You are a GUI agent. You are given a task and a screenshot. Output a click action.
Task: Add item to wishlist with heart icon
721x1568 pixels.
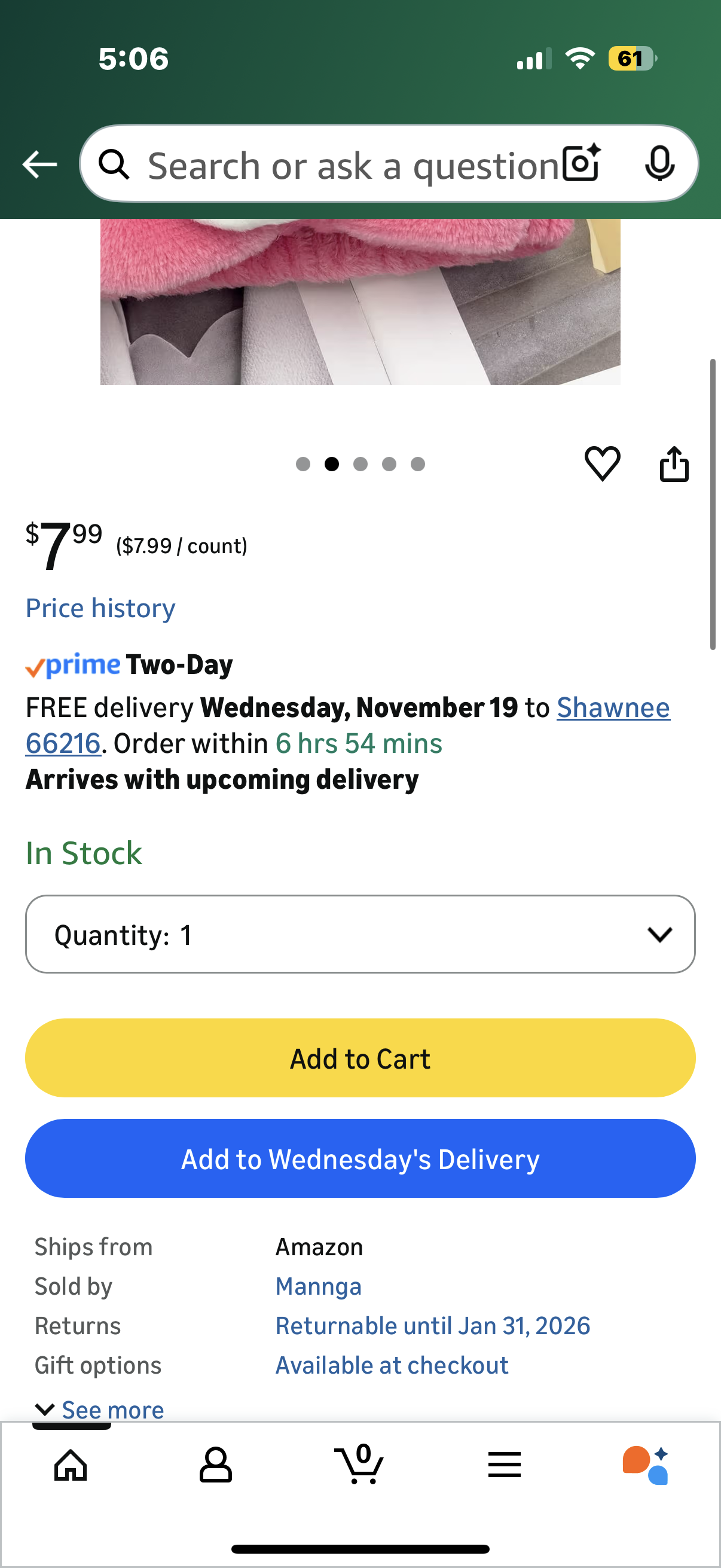pos(603,464)
